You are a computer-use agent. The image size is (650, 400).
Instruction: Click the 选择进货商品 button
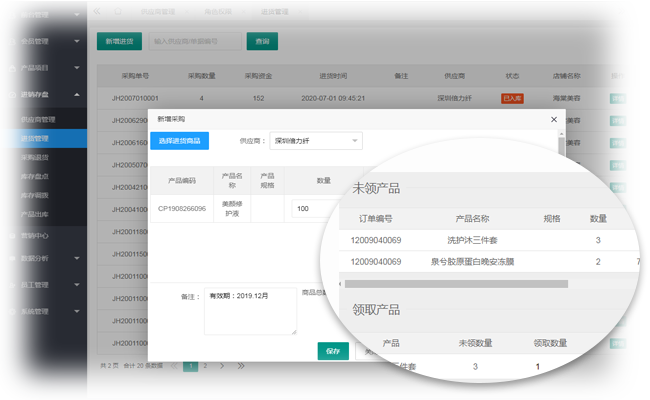pos(179,141)
